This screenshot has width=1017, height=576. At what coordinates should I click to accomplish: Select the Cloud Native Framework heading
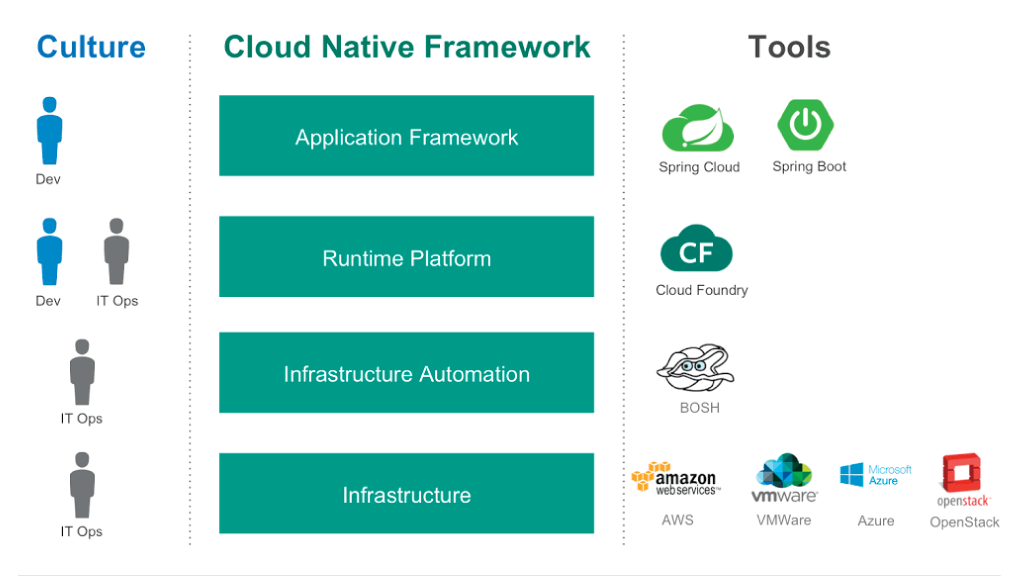[x=406, y=47]
